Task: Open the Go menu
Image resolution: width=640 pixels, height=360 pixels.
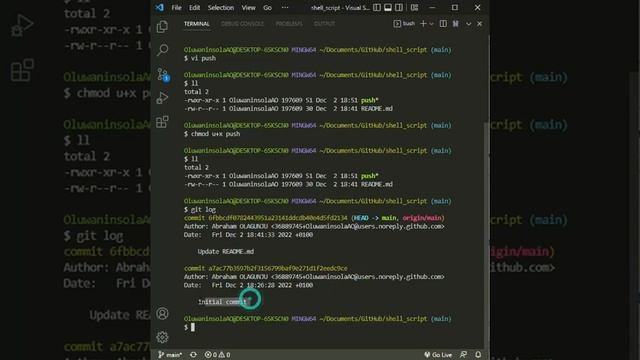Action: click(x=267, y=7)
